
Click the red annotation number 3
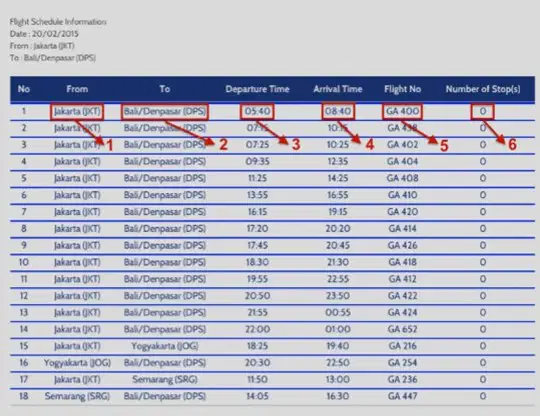tap(296, 145)
